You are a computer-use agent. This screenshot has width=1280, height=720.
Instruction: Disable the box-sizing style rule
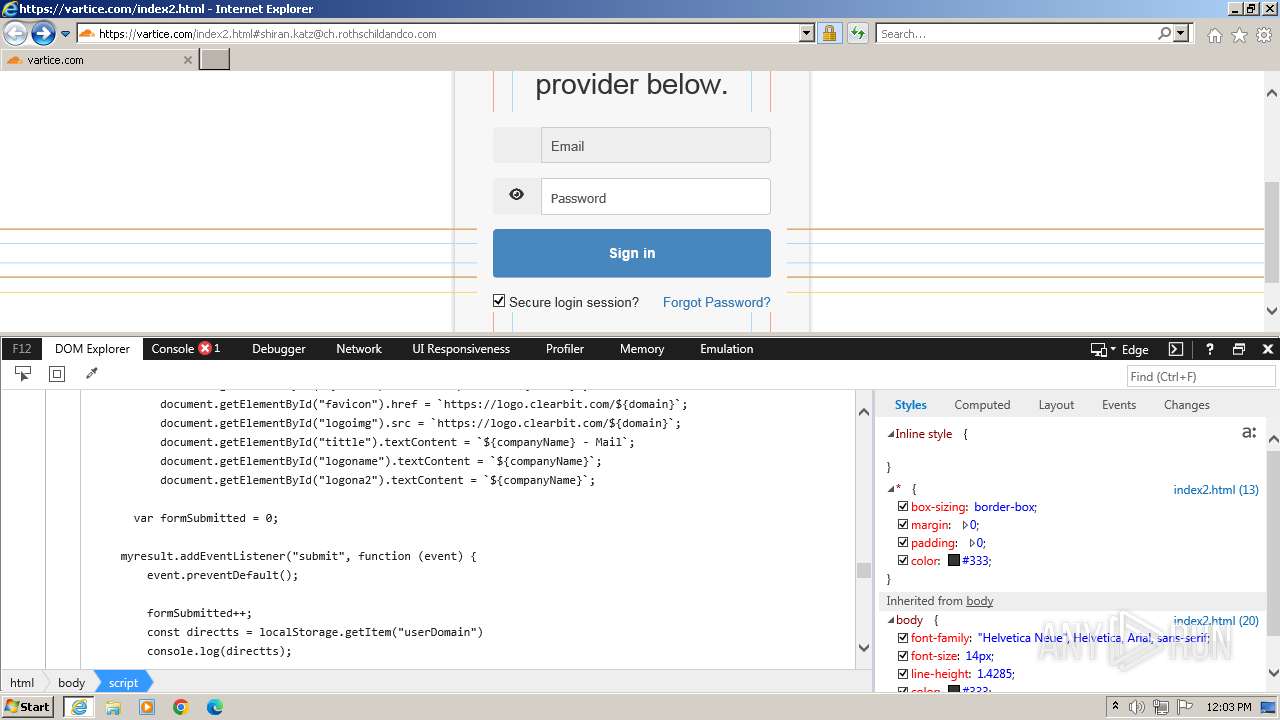point(903,507)
